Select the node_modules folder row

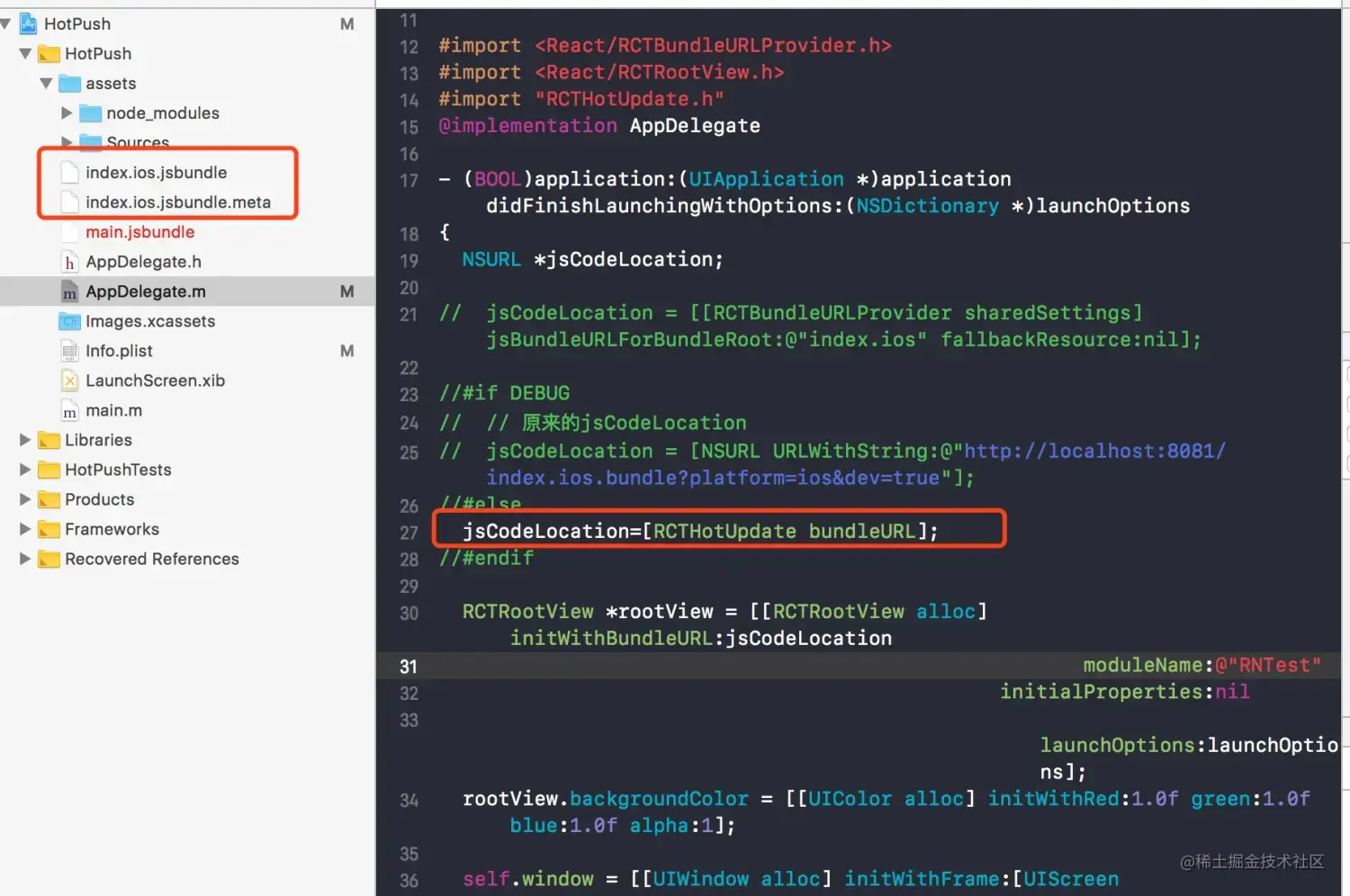(187, 112)
